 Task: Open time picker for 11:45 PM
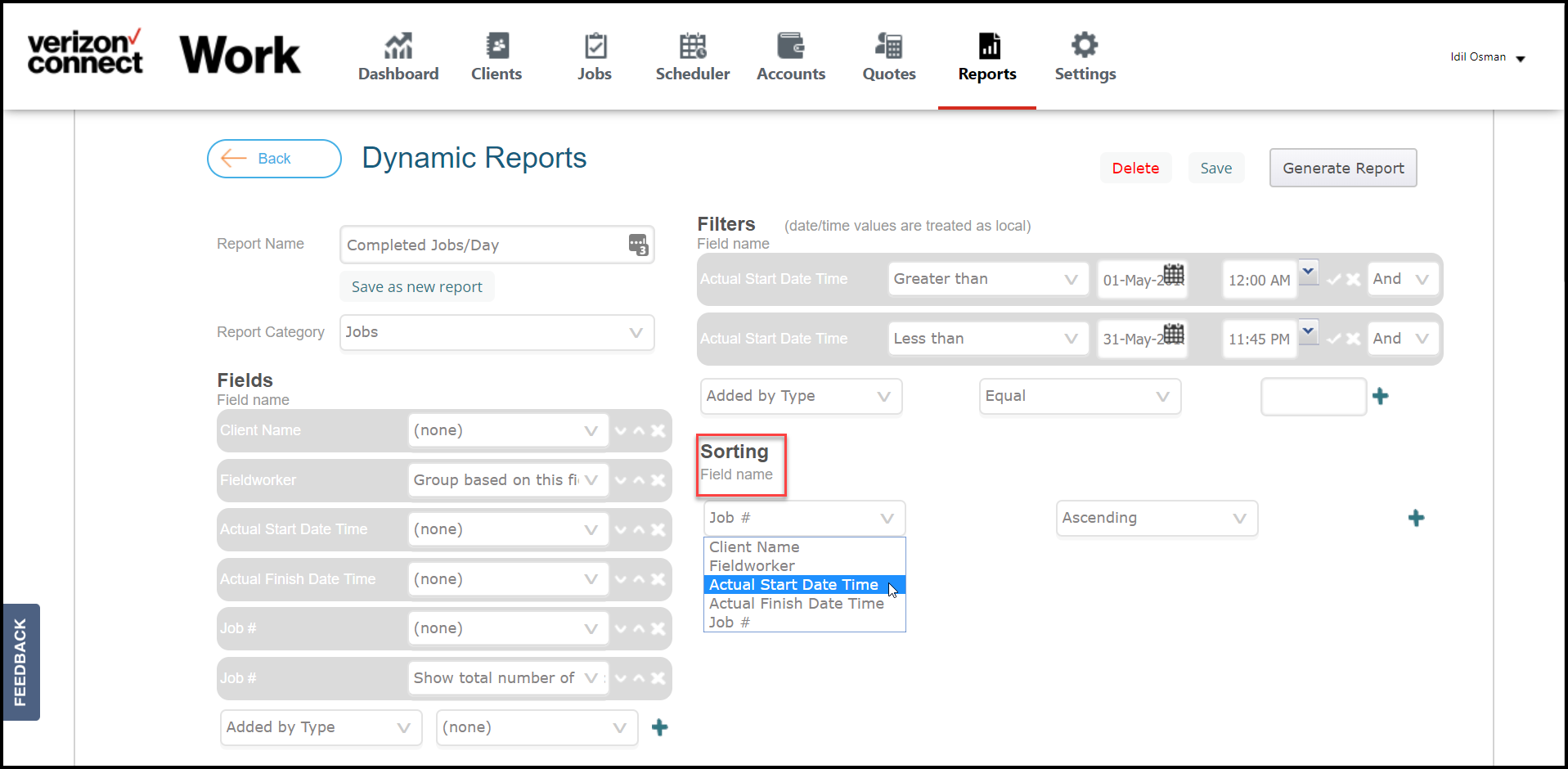click(x=1309, y=331)
